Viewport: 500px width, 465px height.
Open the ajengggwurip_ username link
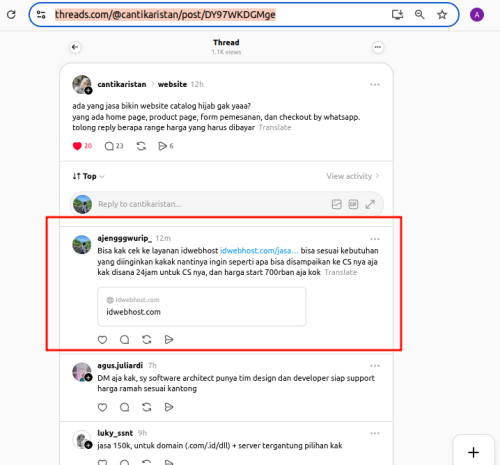(125, 238)
